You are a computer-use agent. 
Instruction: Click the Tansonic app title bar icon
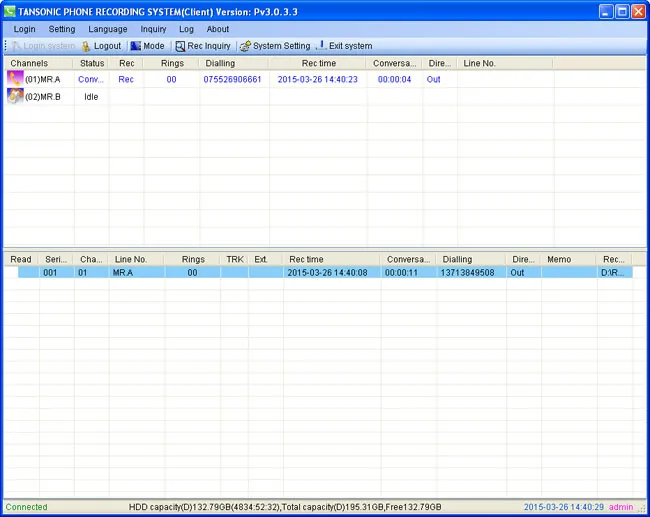(x=10, y=11)
